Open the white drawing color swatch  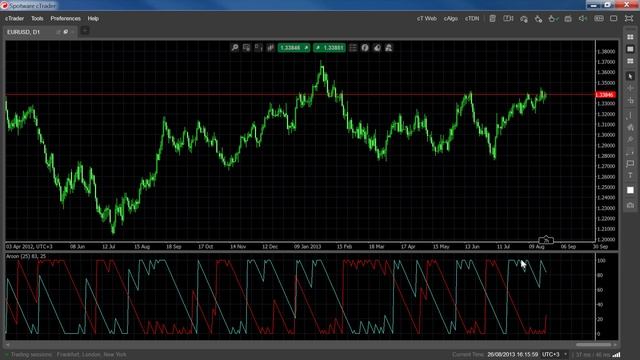(x=630, y=190)
